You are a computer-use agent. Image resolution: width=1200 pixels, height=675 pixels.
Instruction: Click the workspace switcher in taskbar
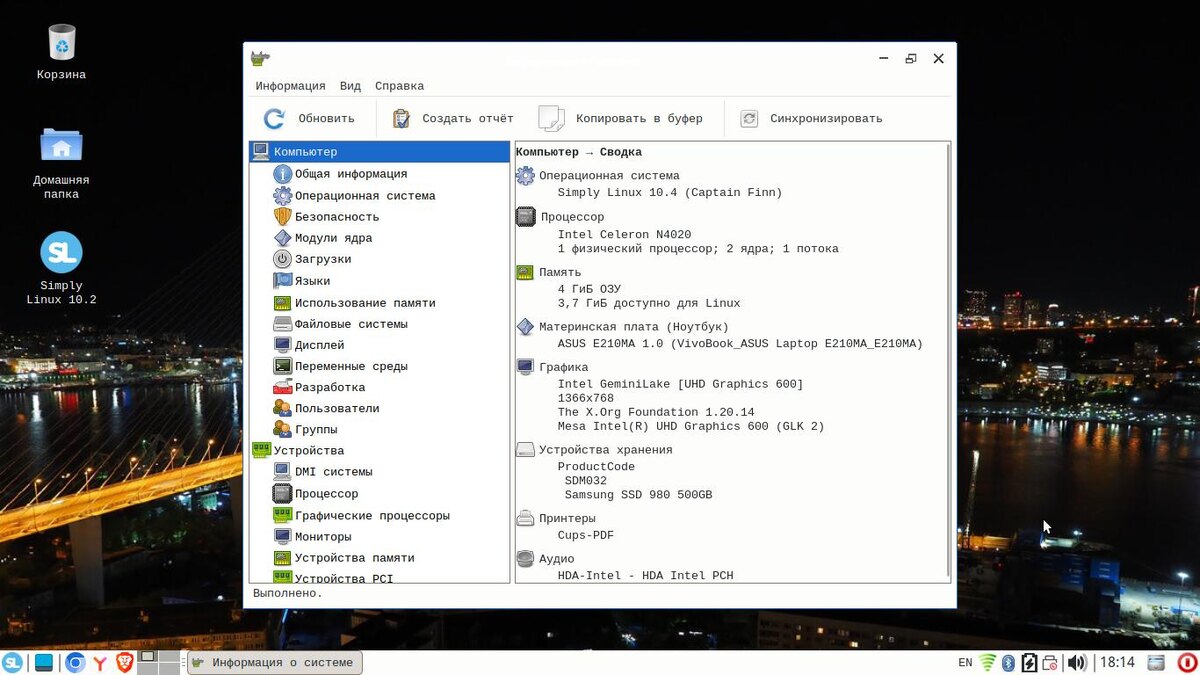tap(158, 662)
